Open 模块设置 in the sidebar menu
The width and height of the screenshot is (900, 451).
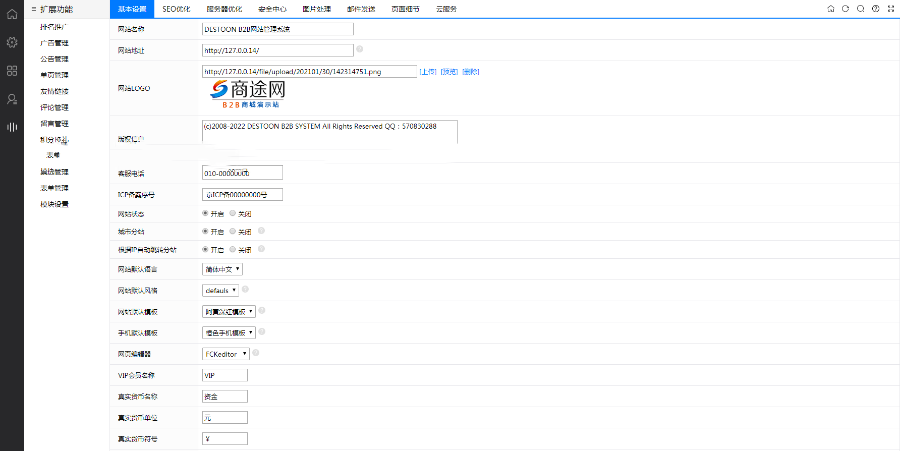tap(55, 204)
